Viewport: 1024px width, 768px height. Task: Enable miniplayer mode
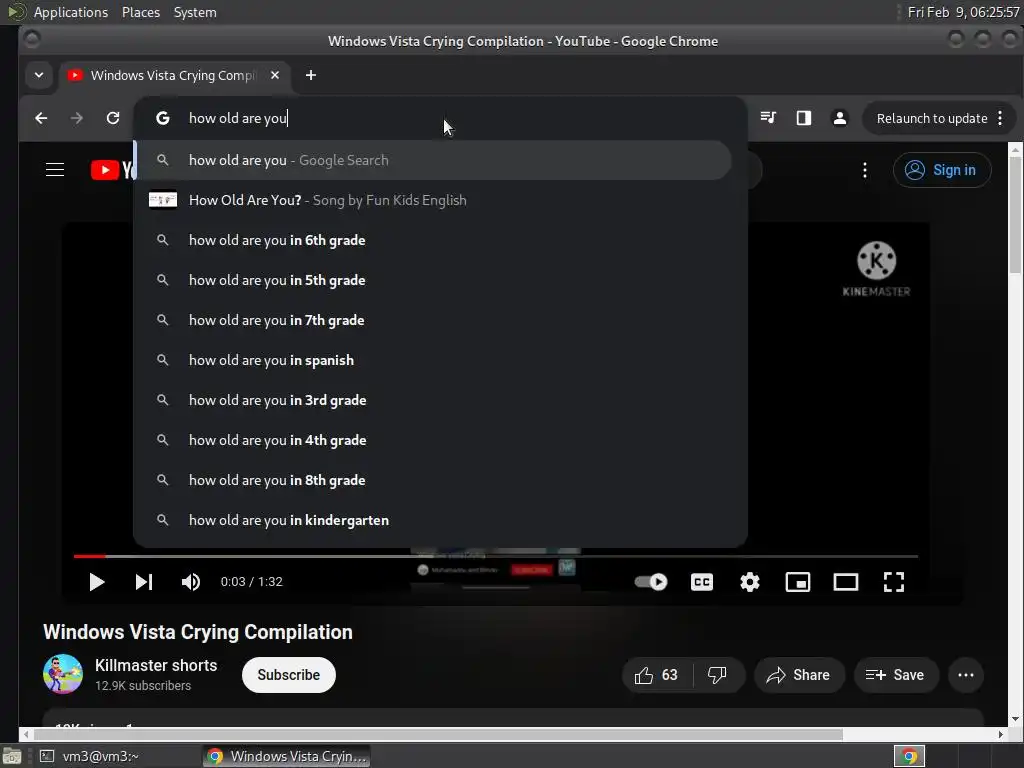point(798,582)
